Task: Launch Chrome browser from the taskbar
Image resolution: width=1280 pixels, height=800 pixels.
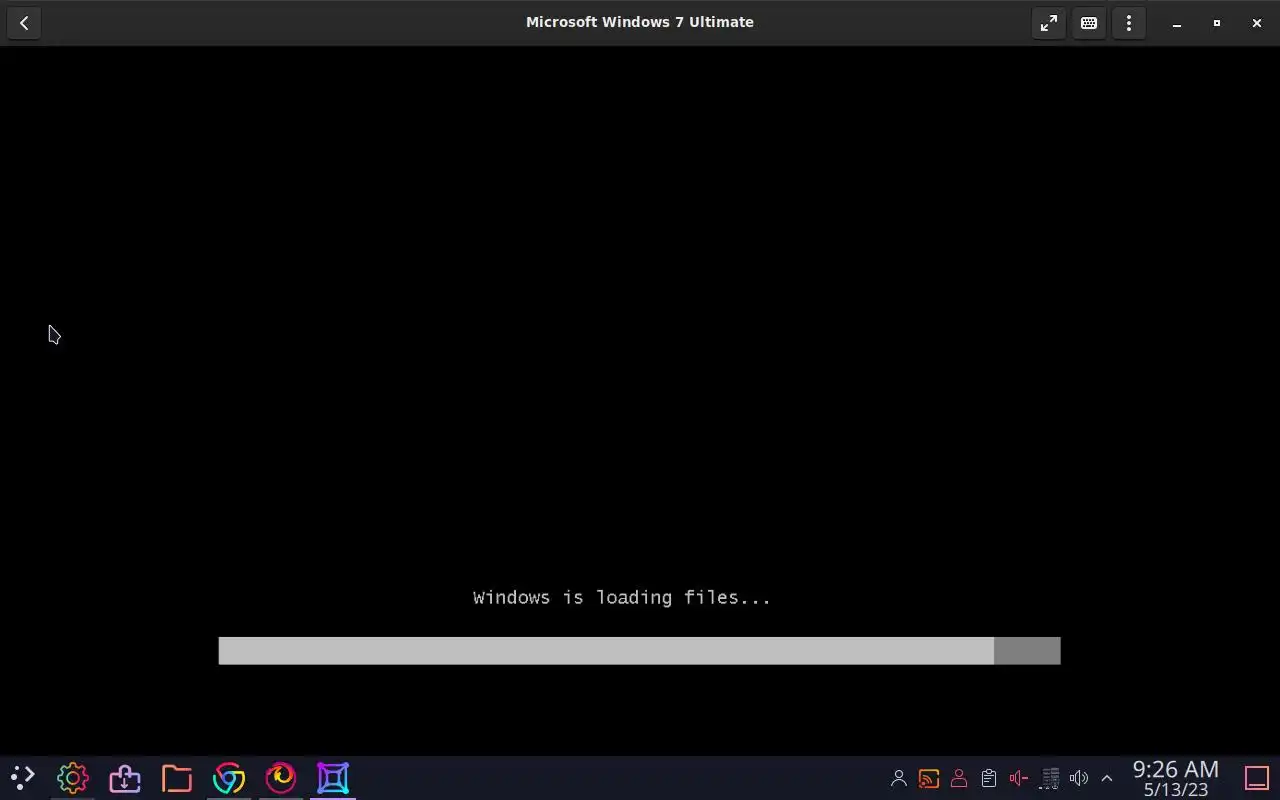Action: click(x=229, y=778)
